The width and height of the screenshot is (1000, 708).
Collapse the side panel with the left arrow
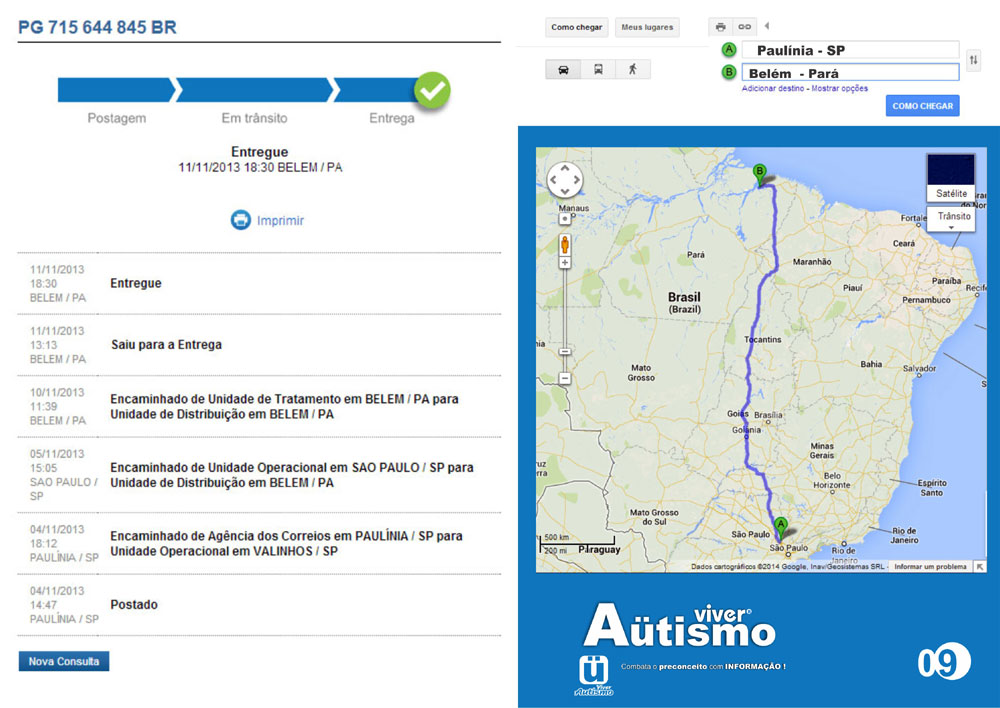click(767, 26)
